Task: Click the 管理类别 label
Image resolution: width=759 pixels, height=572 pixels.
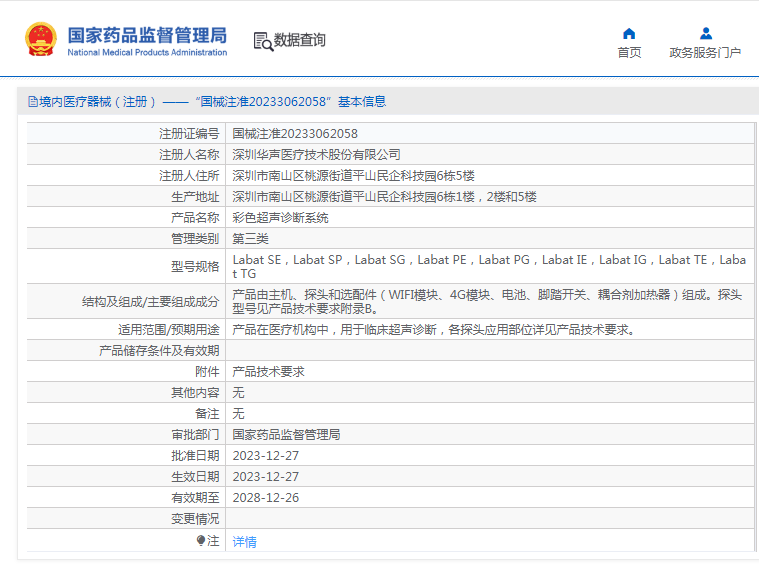Action: (195, 239)
